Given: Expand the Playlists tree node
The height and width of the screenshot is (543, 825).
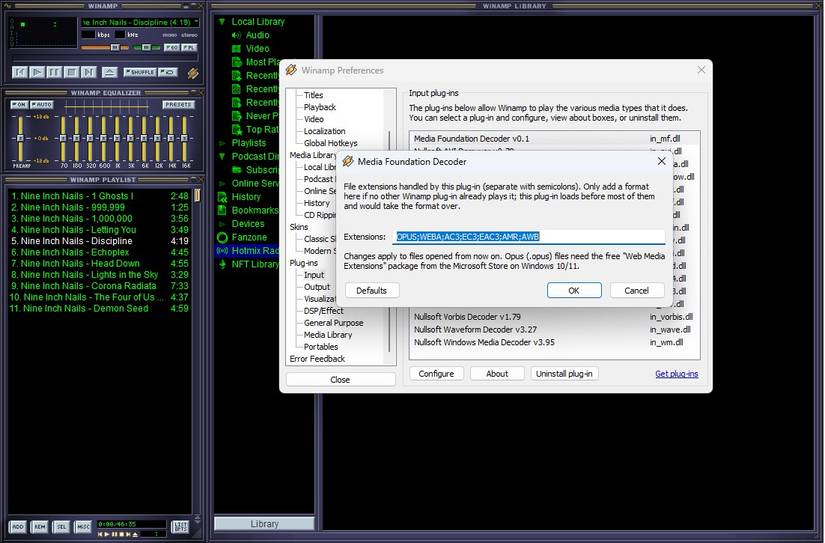Looking at the screenshot, I should pos(222,143).
